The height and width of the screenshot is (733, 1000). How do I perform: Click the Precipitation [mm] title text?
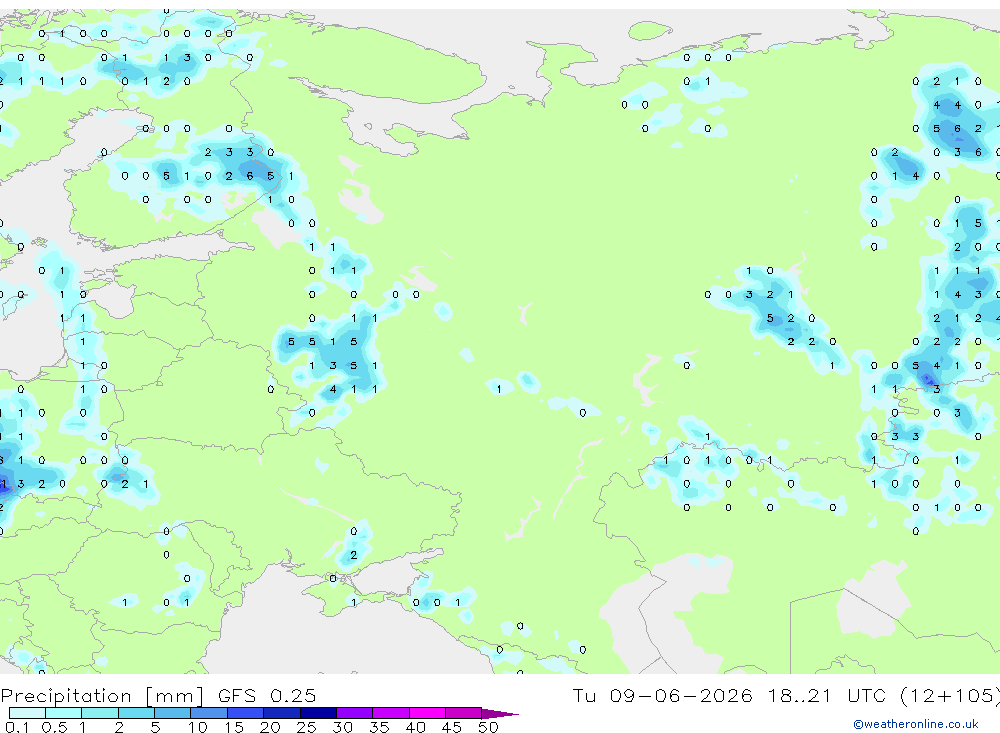coord(102,696)
